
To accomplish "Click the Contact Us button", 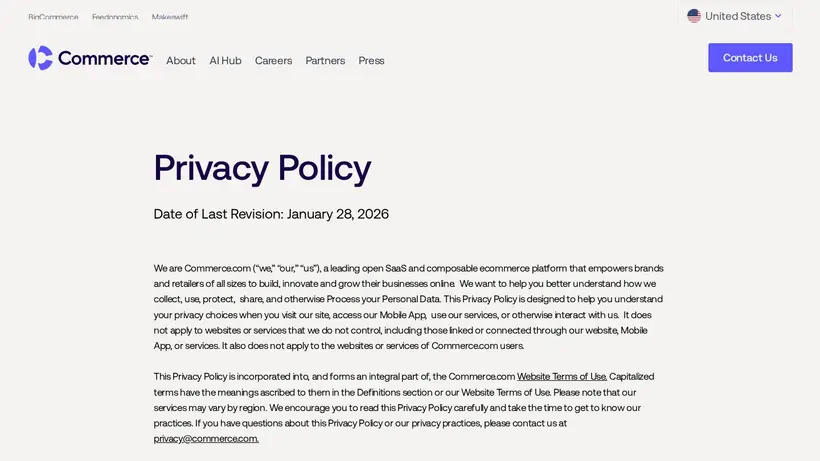I will 750,57.
